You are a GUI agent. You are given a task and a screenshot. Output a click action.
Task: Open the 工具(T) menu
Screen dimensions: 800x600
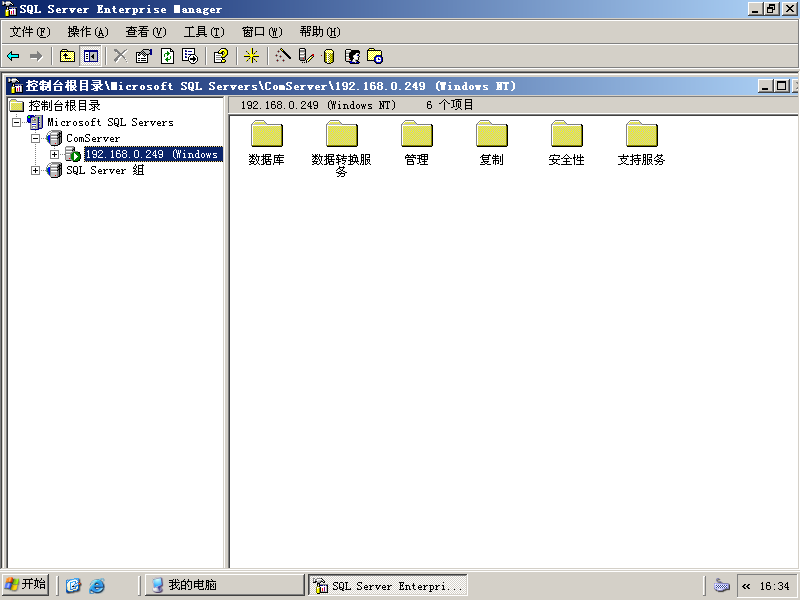pos(204,32)
